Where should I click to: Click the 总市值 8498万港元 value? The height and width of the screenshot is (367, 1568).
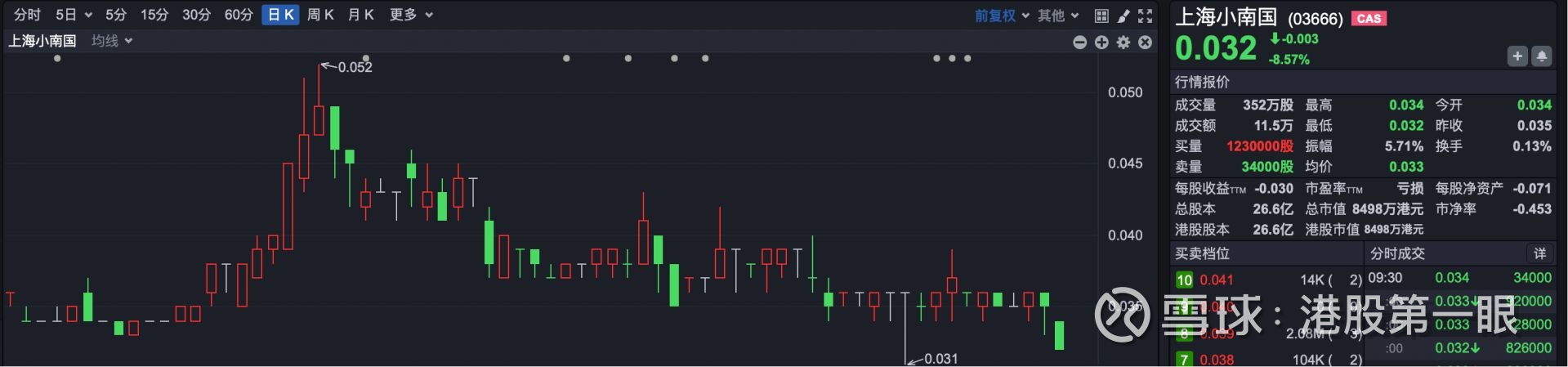[1387, 209]
